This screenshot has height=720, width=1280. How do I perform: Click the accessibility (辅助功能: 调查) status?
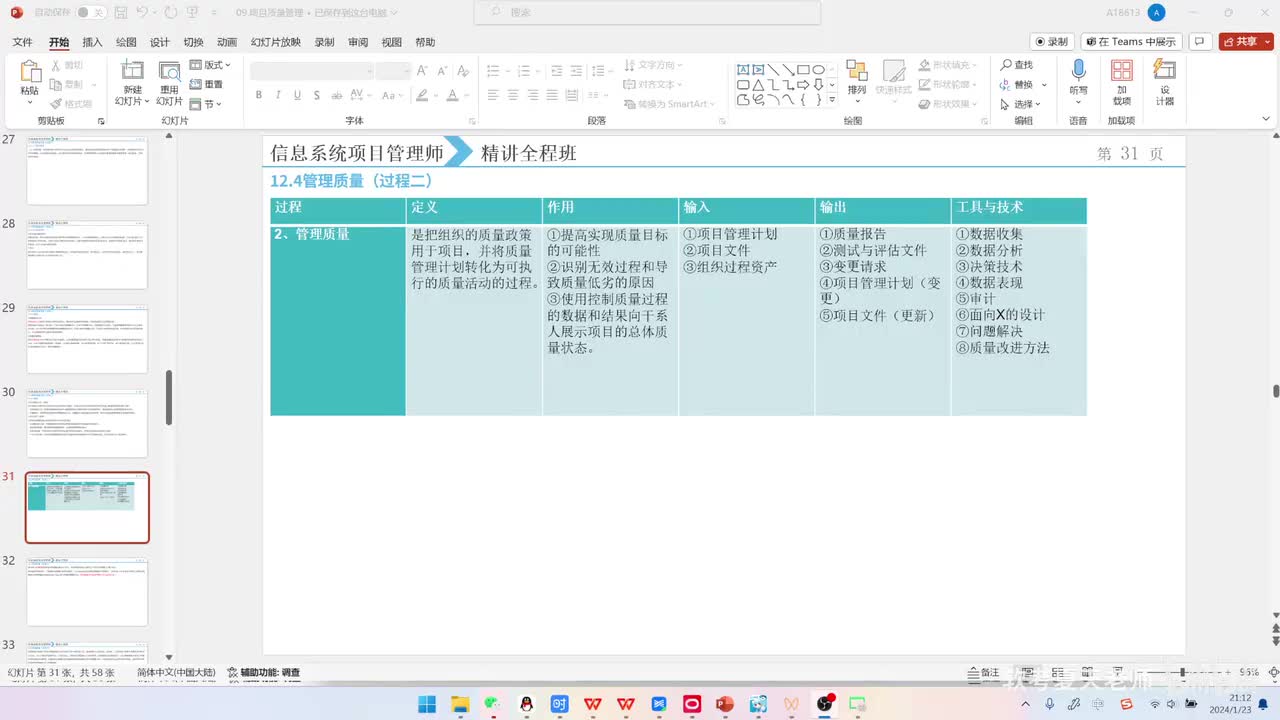click(264, 673)
